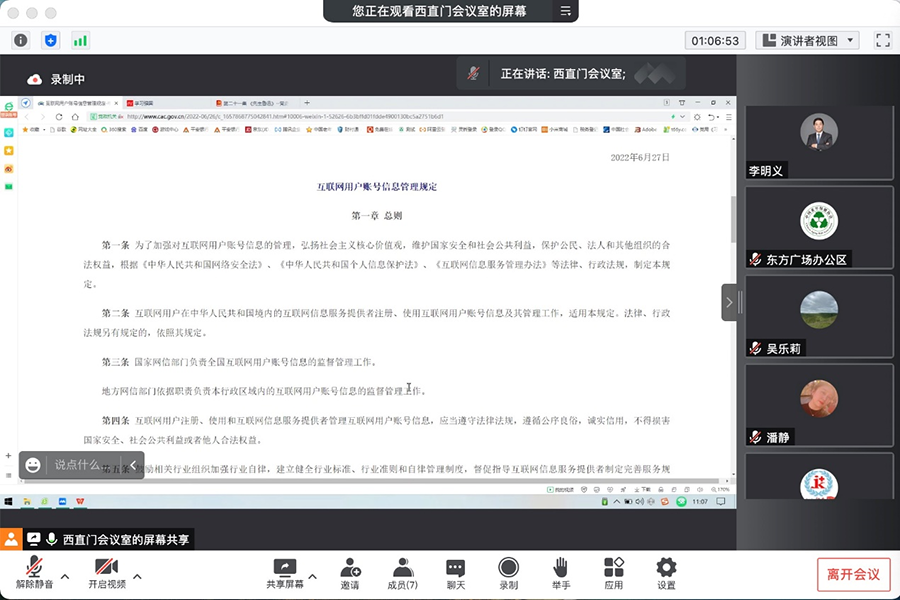Open the meeting info icon
Viewport: 900px width, 600px height.
pos(20,40)
